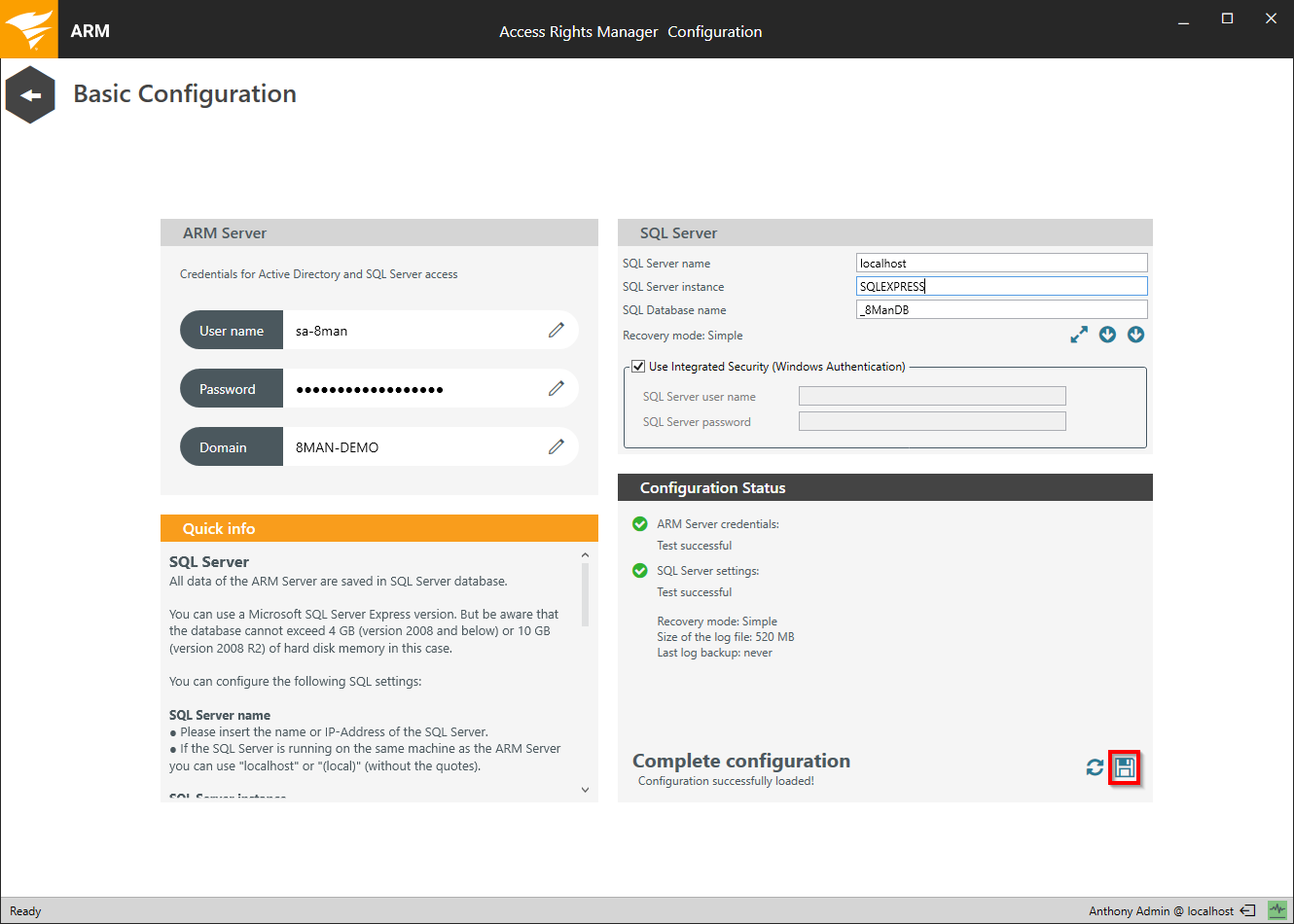
Task: Click the rightmost circled down-arrow icon
Action: coord(1135,335)
